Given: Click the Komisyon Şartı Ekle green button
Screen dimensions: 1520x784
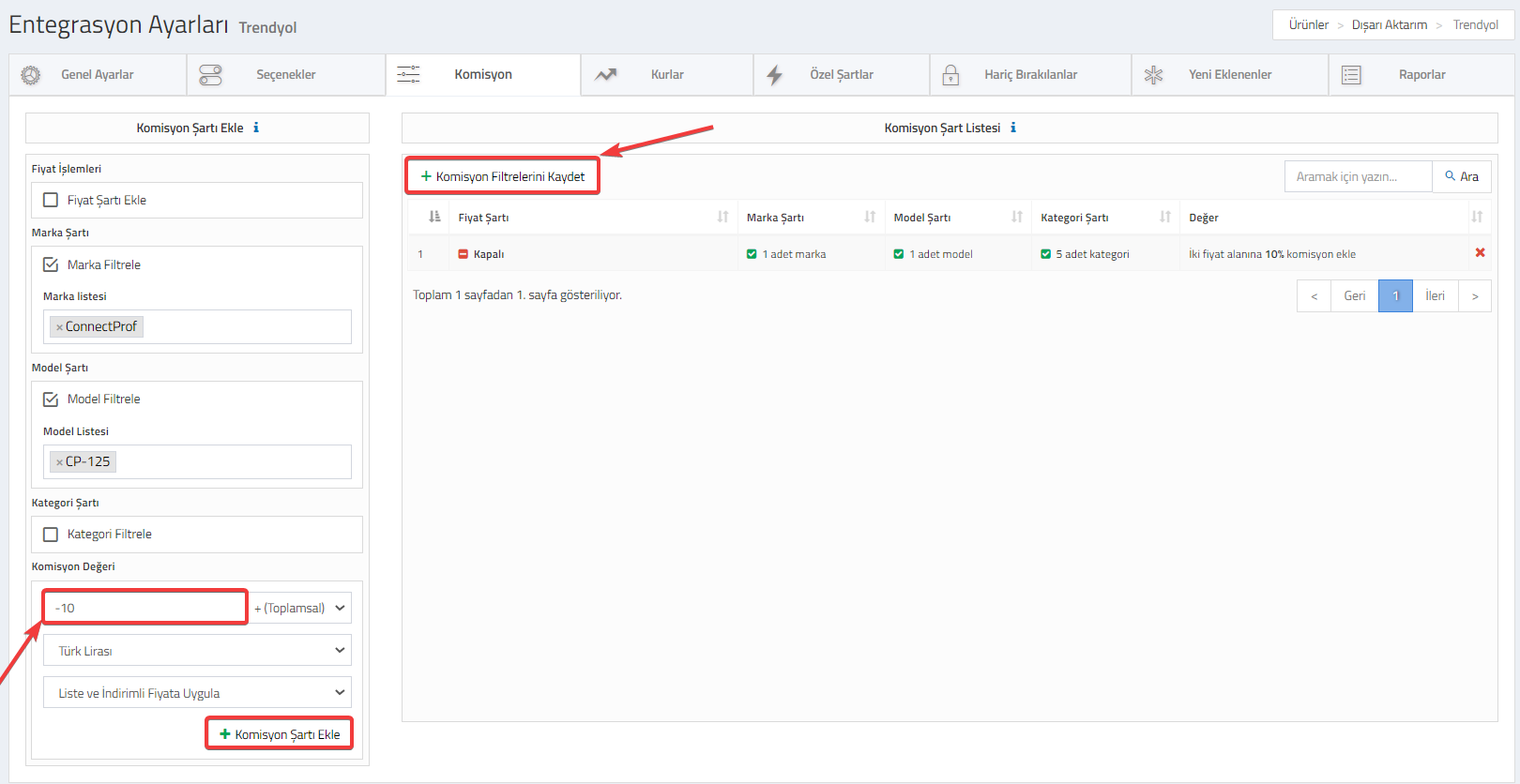Looking at the screenshot, I should click(x=280, y=733).
